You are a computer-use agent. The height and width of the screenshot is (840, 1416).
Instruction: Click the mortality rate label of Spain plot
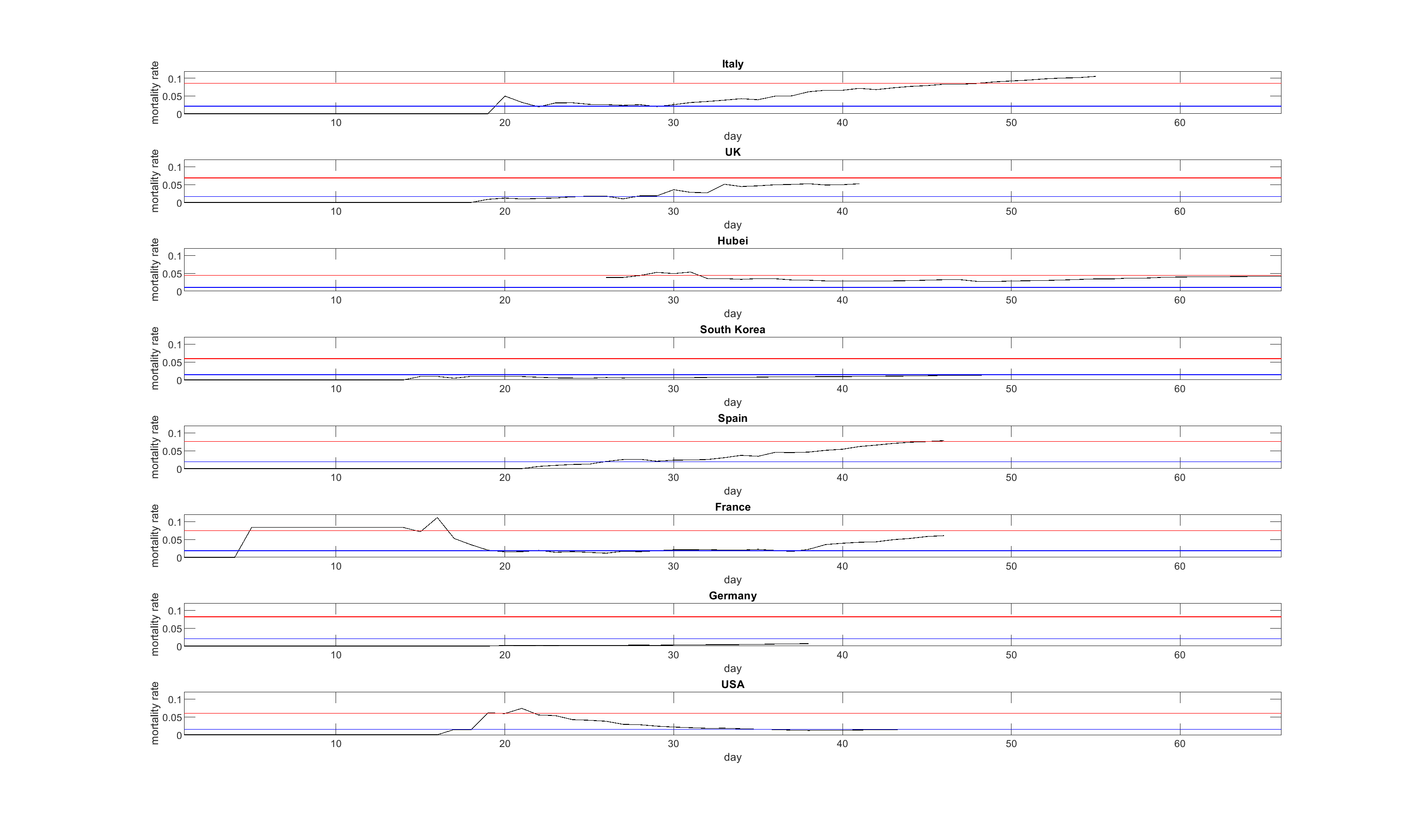pos(154,447)
